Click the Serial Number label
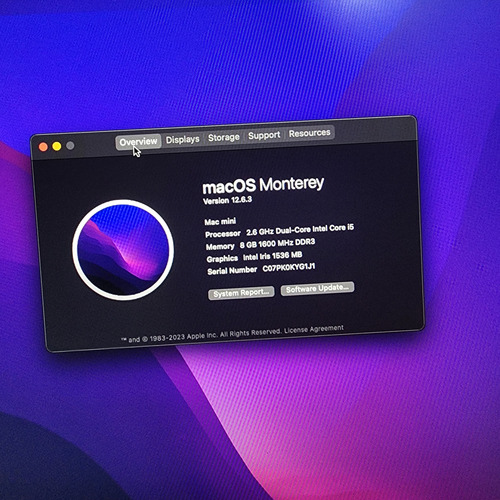 [232, 271]
